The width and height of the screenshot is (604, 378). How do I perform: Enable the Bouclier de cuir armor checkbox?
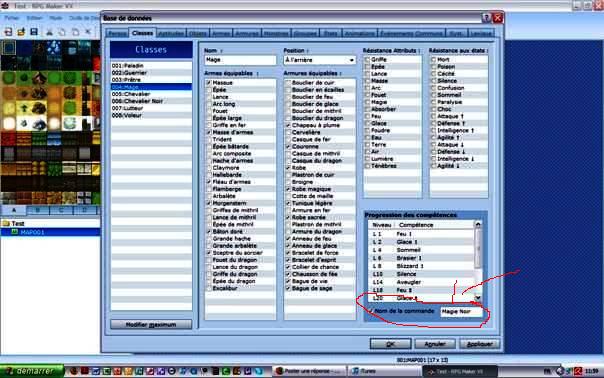pos(288,83)
